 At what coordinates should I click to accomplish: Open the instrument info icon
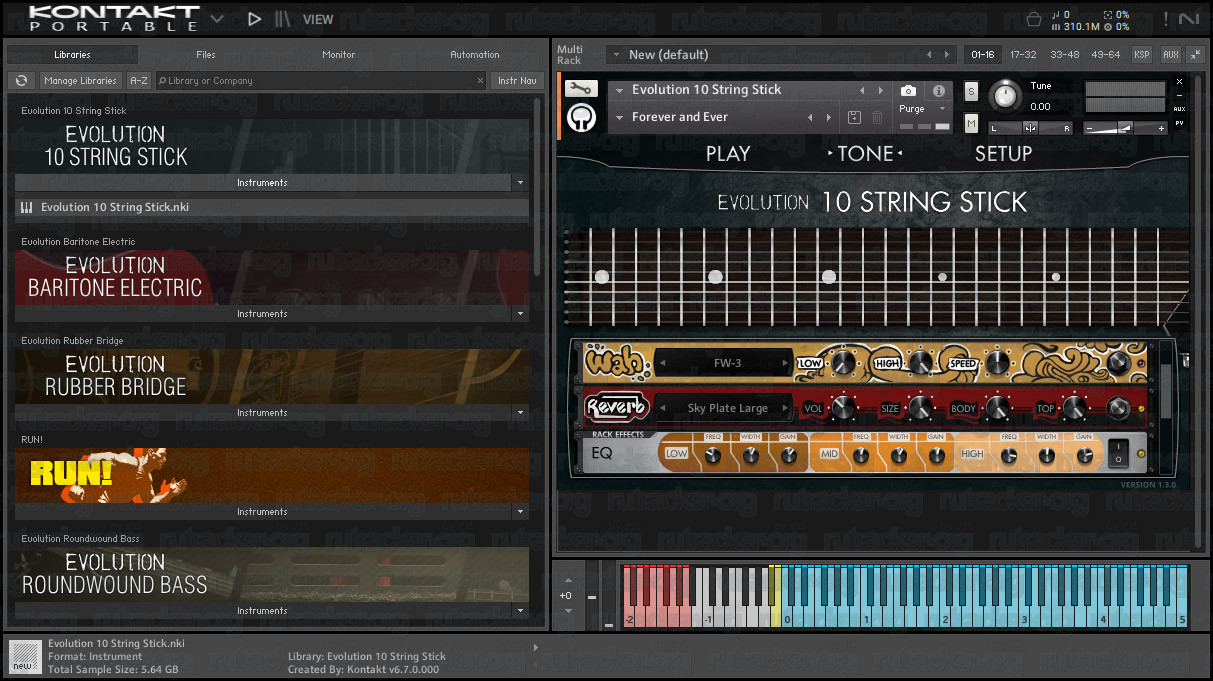(939, 91)
